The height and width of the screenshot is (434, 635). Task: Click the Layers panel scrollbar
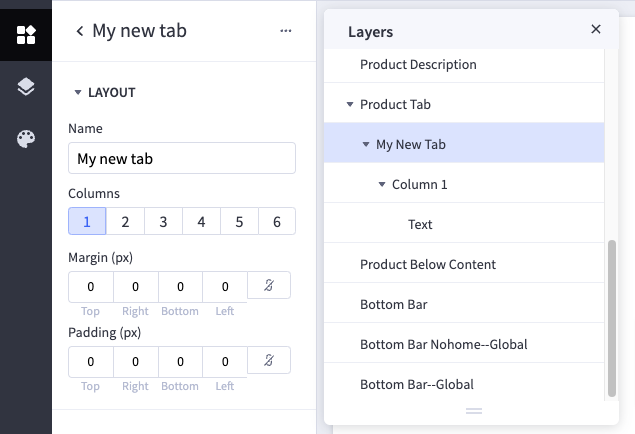[612, 316]
